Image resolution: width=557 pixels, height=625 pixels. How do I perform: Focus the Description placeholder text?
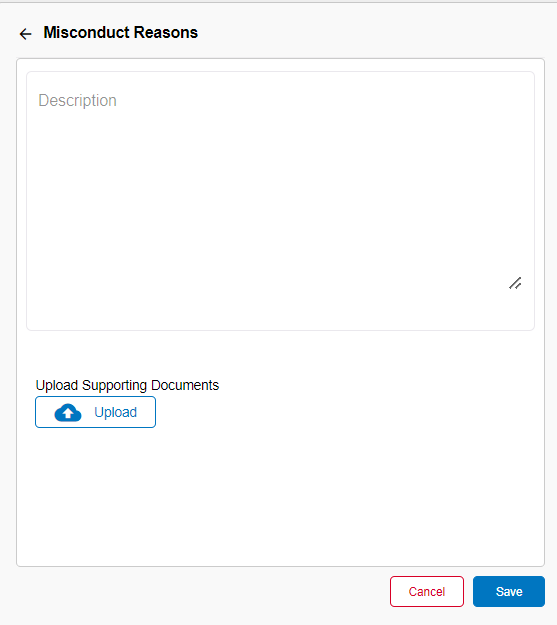(77, 100)
